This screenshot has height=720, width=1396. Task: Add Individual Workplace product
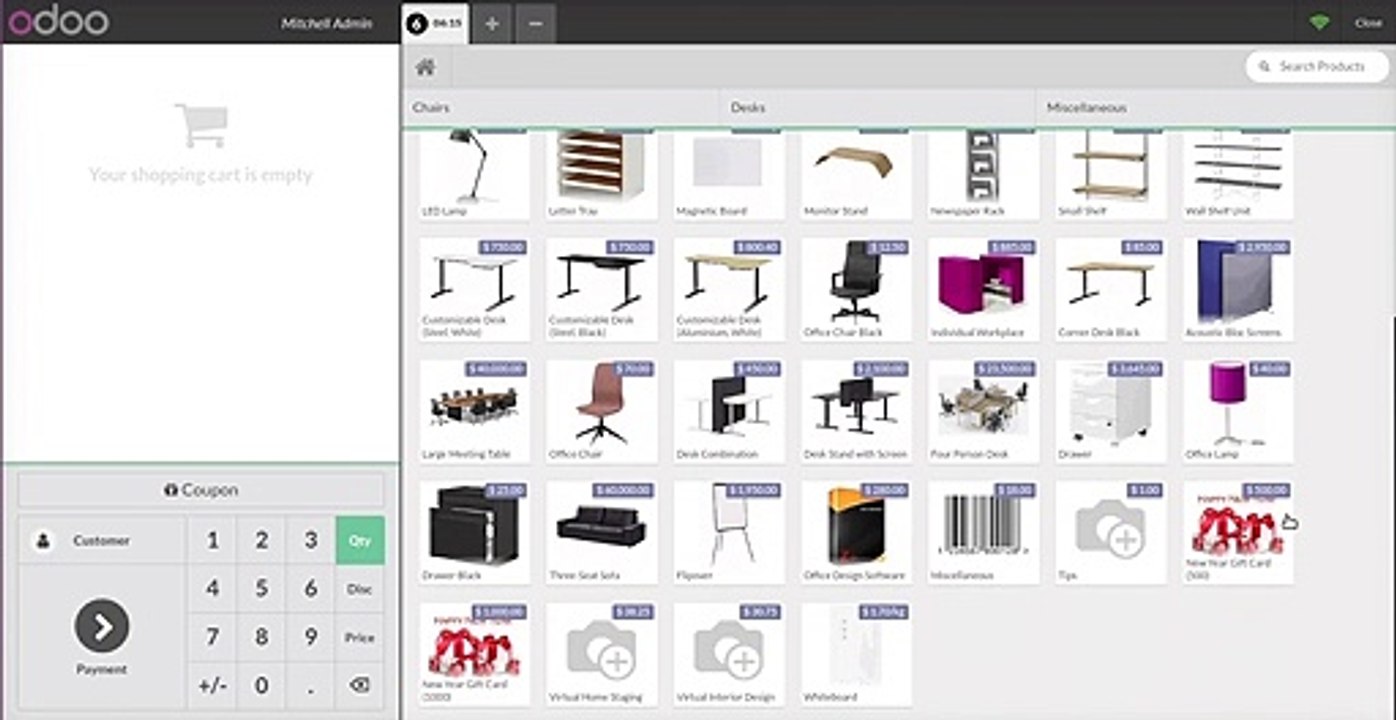pyautogui.click(x=983, y=289)
